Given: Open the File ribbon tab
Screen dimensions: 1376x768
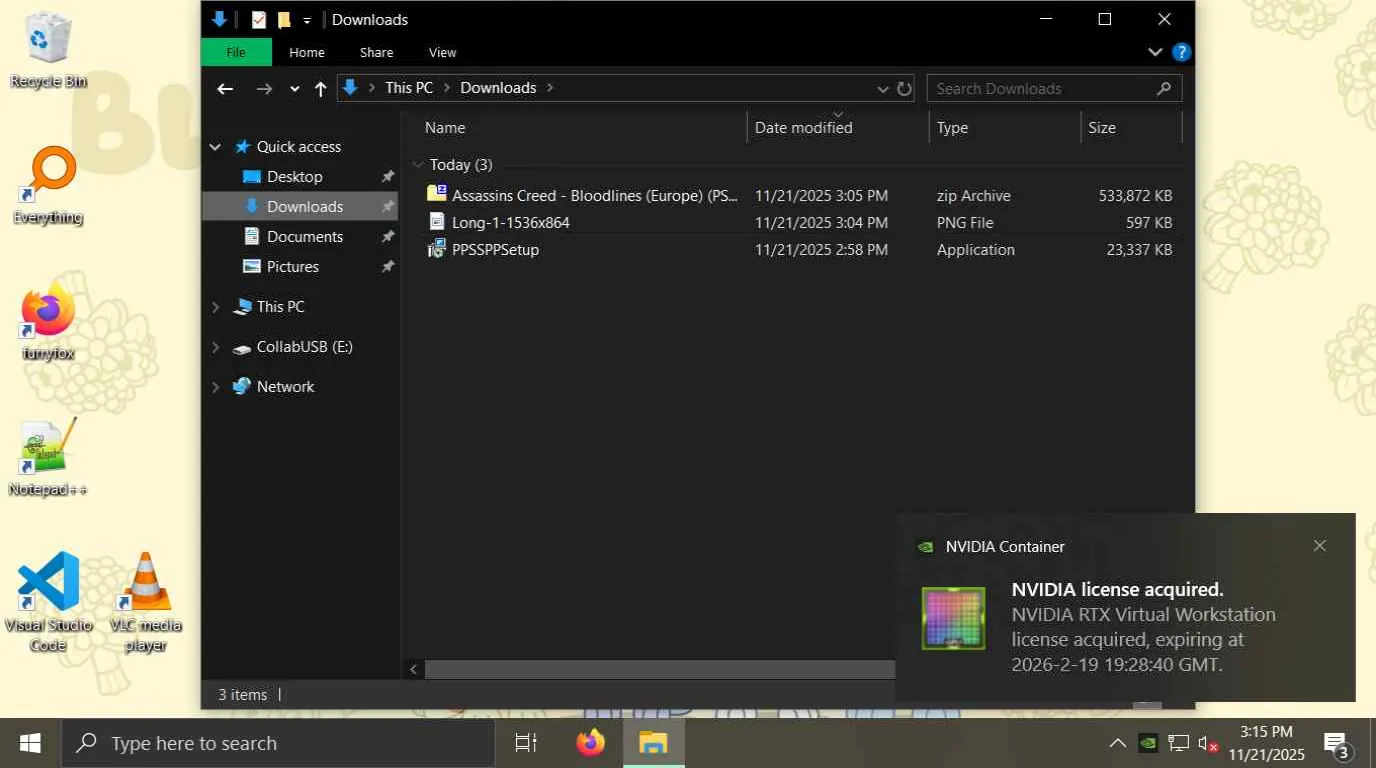Looking at the screenshot, I should pos(236,52).
